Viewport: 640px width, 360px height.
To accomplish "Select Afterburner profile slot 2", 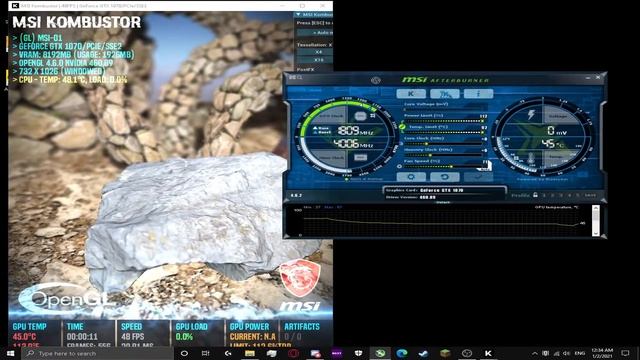I will (553, 196).
